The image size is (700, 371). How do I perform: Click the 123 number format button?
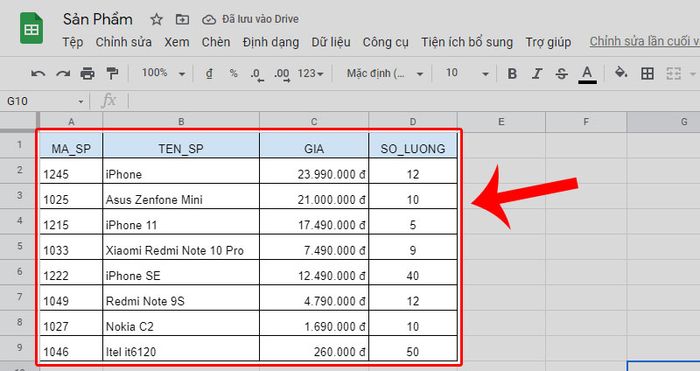pos(311,73)
